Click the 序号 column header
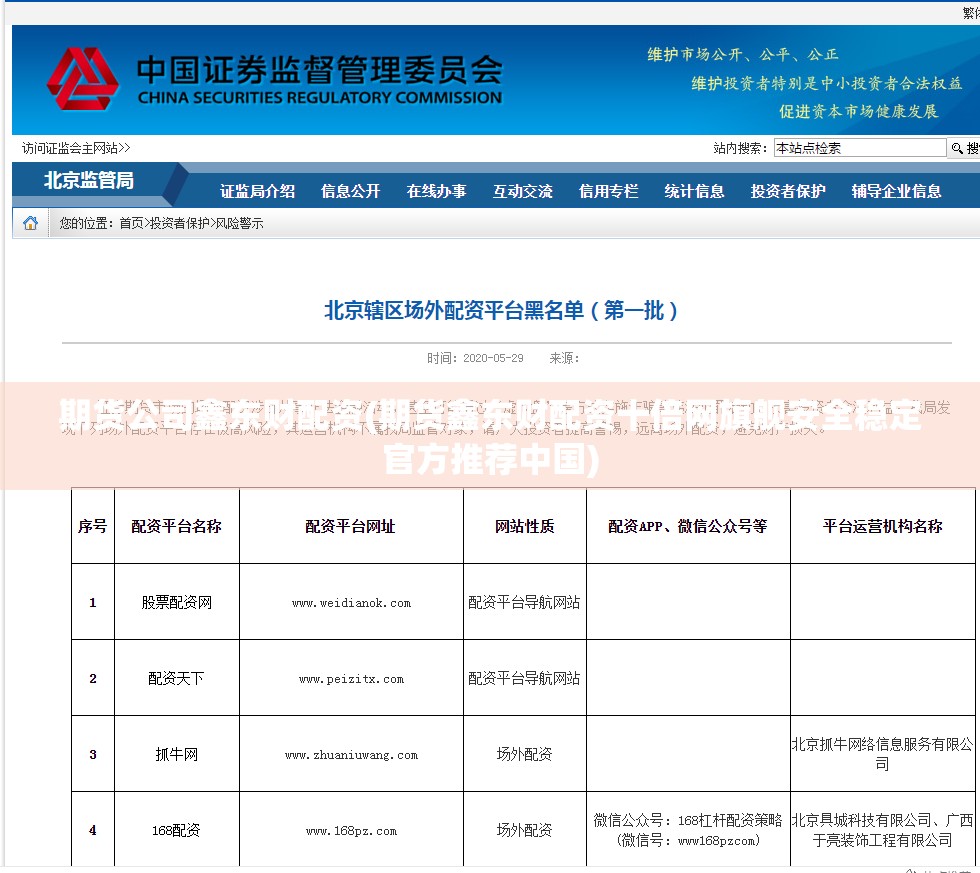 pos(92,526)
